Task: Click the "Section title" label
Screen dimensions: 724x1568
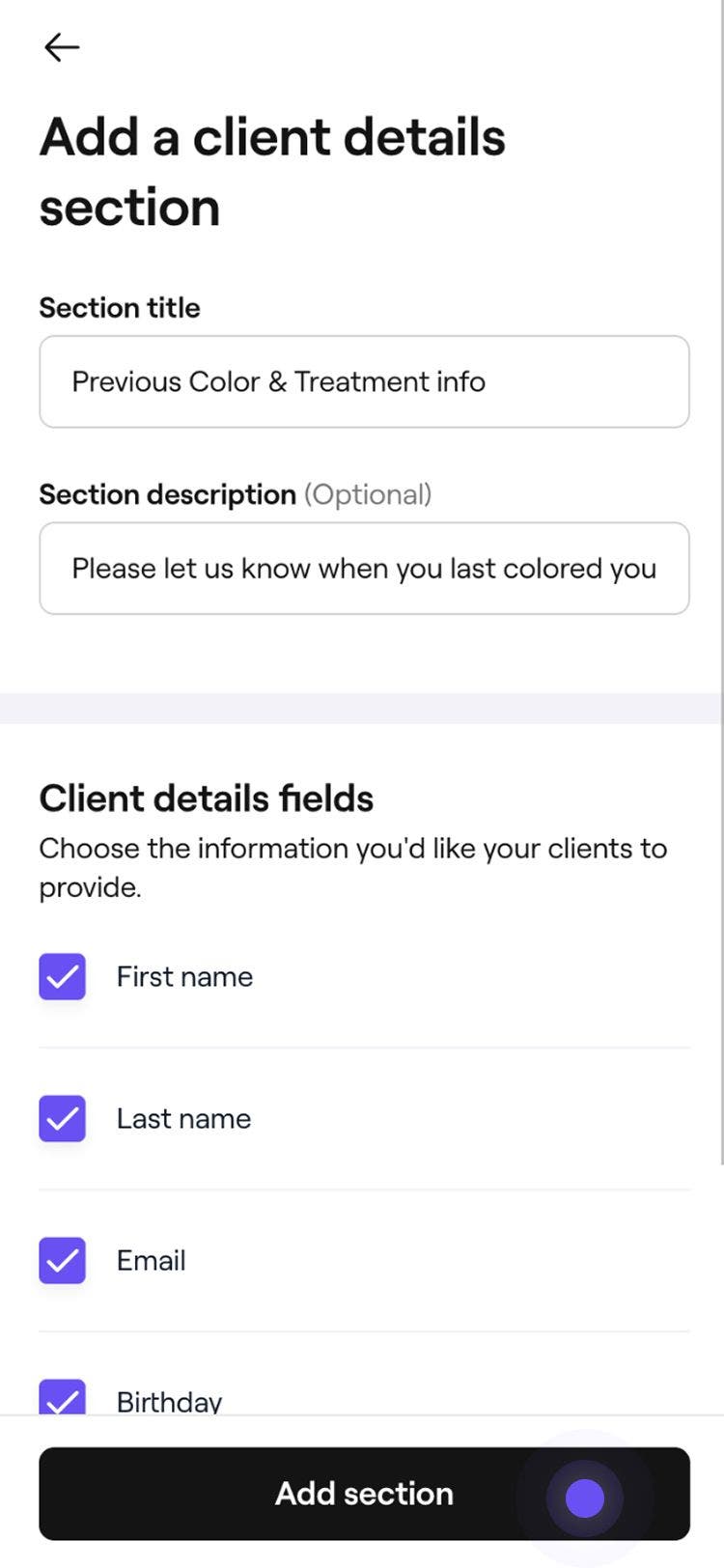Action: pos(120,308)
